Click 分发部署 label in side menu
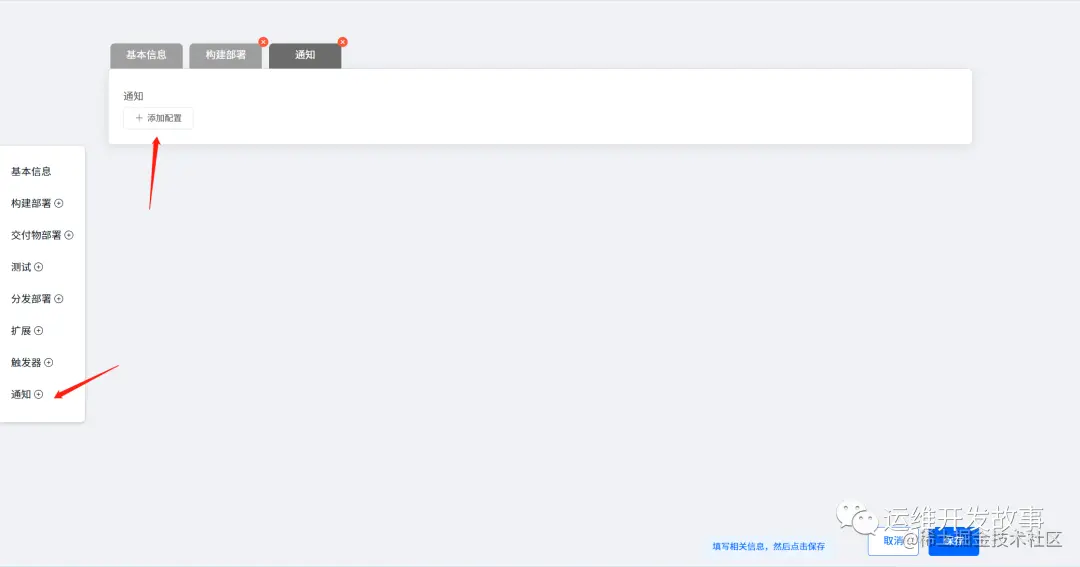Screen dimensions: 1080x567 pos(31,298)
